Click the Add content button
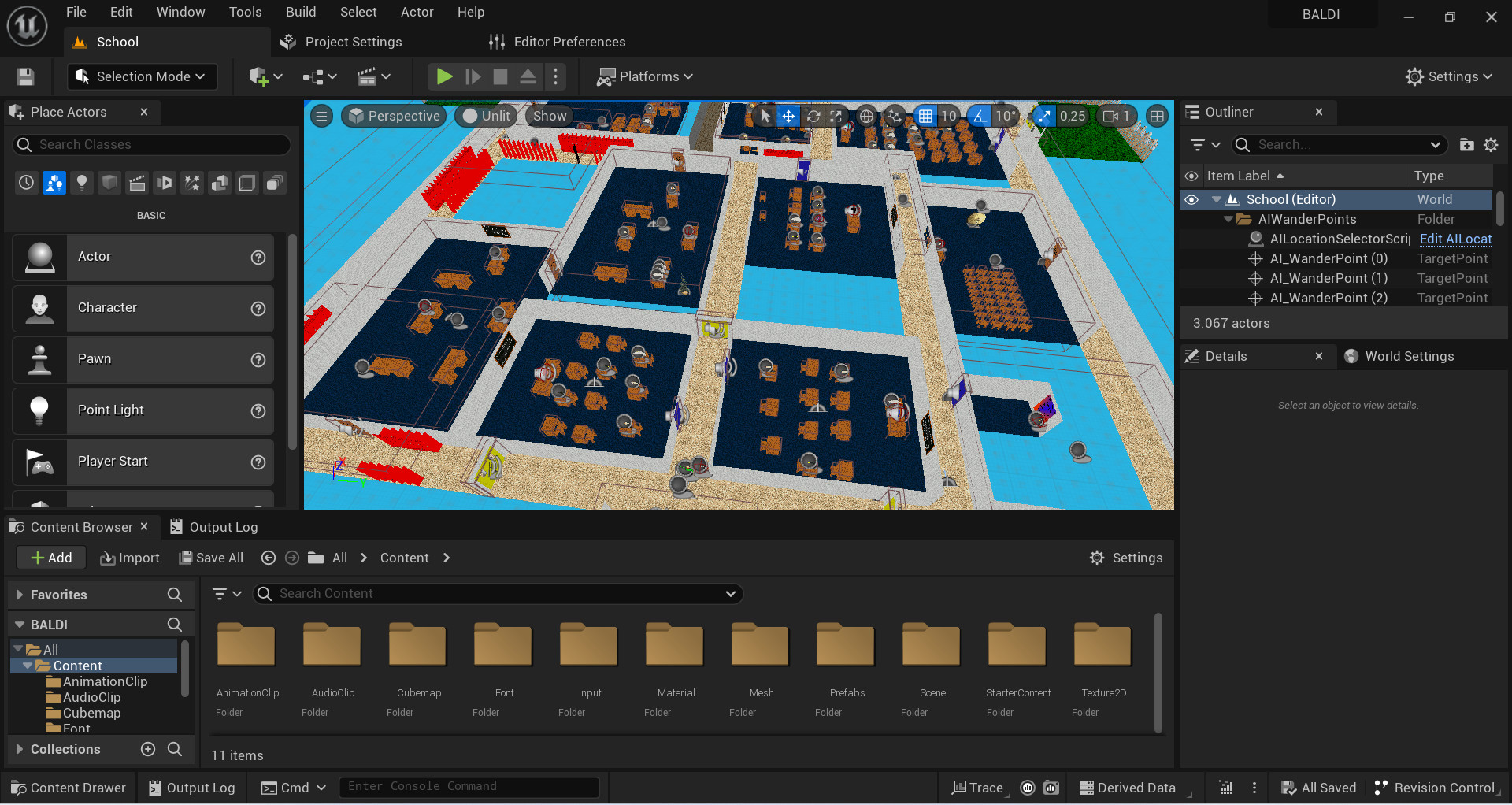This screenshot has width=1512, height=805. pos(51,558)
